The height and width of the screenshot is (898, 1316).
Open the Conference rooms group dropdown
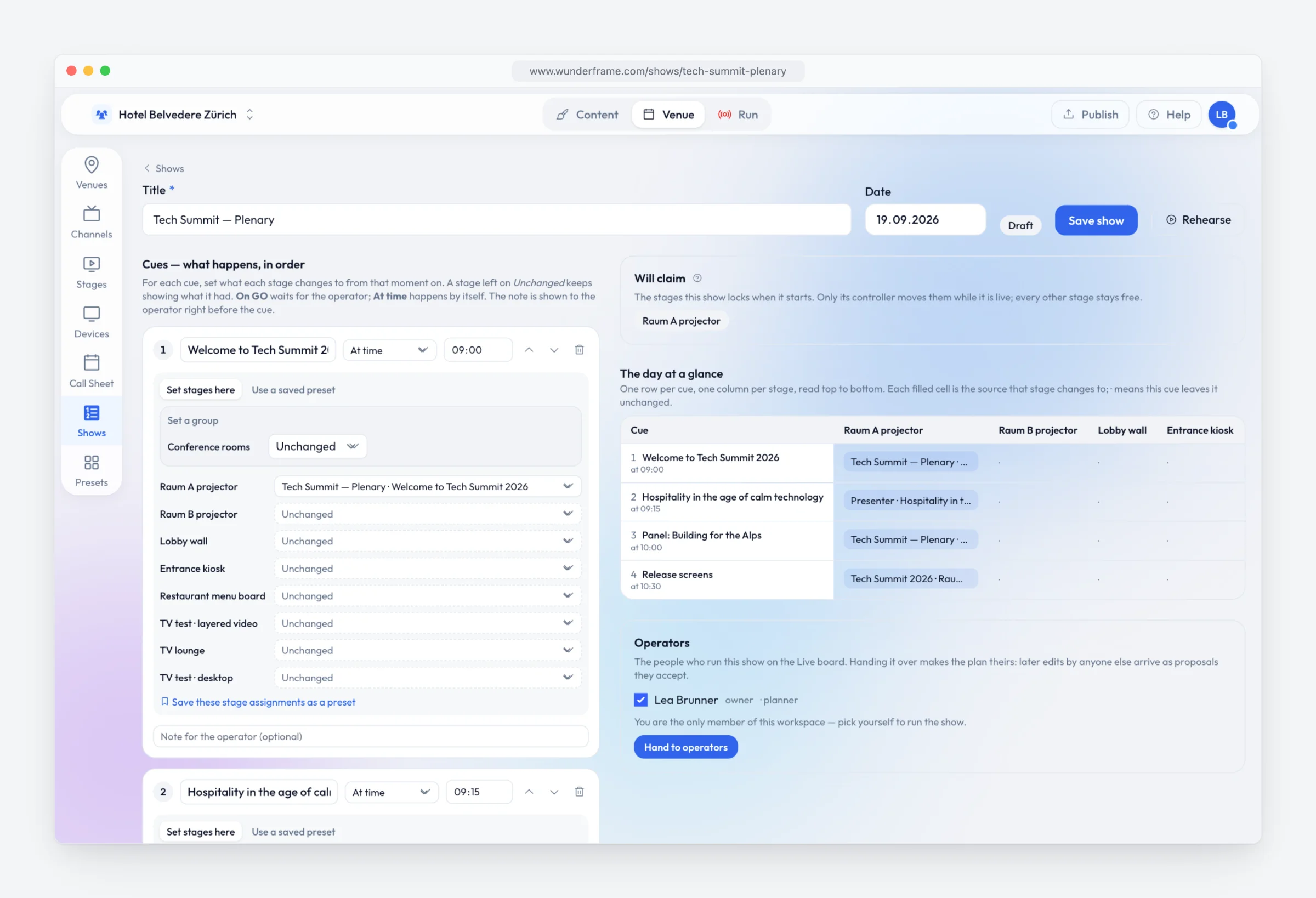(x=317, y=446)
